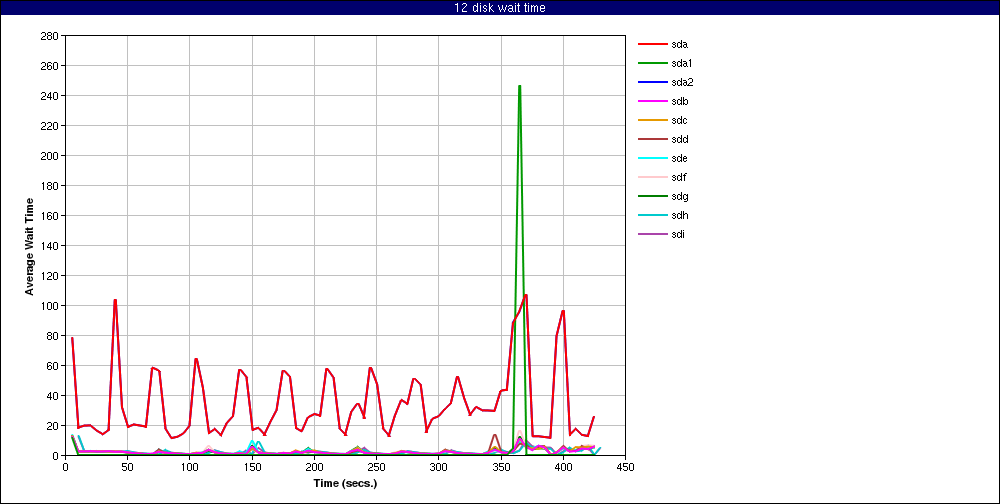Click the 150 x-axis tick value
Screen dimensions: 1000x504
[x=252, y=467]
